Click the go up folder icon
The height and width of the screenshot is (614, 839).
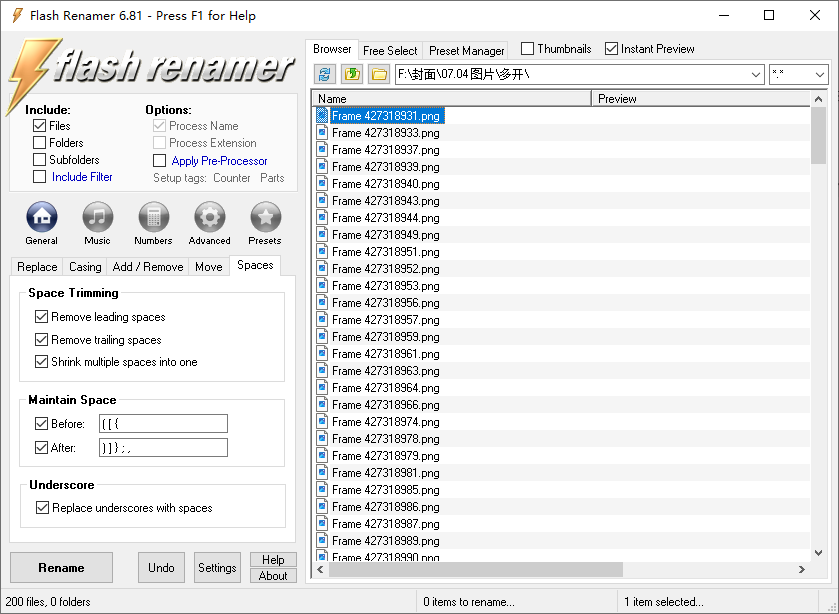(352, 74)
